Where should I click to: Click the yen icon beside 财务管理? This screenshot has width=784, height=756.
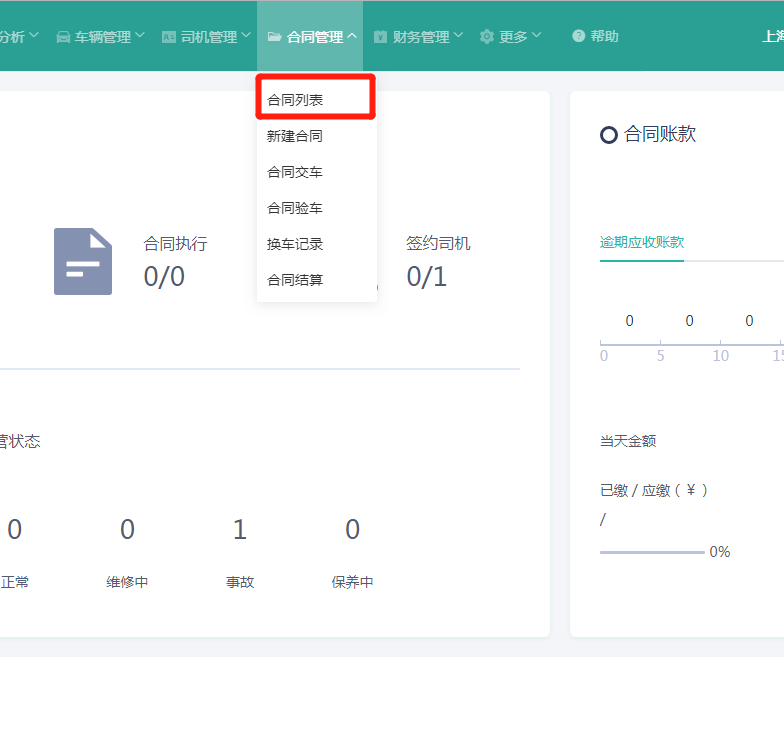pos(380,37)
